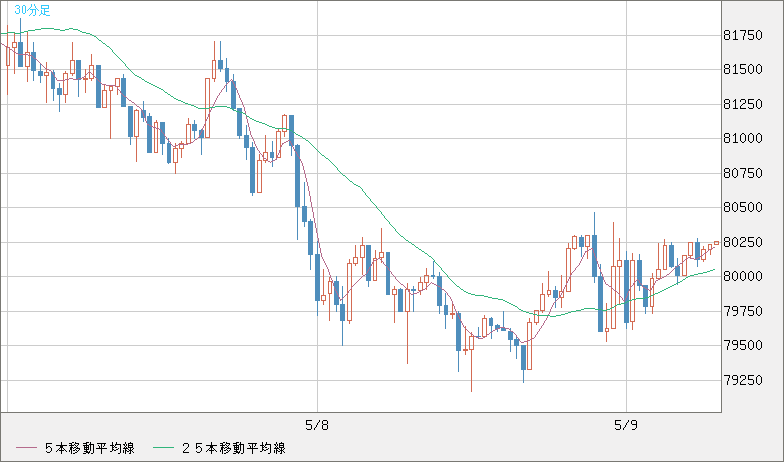Viewport: 784px width, 462px height.
Task: Click the 80750 price axis label
Action: [743, 173]
